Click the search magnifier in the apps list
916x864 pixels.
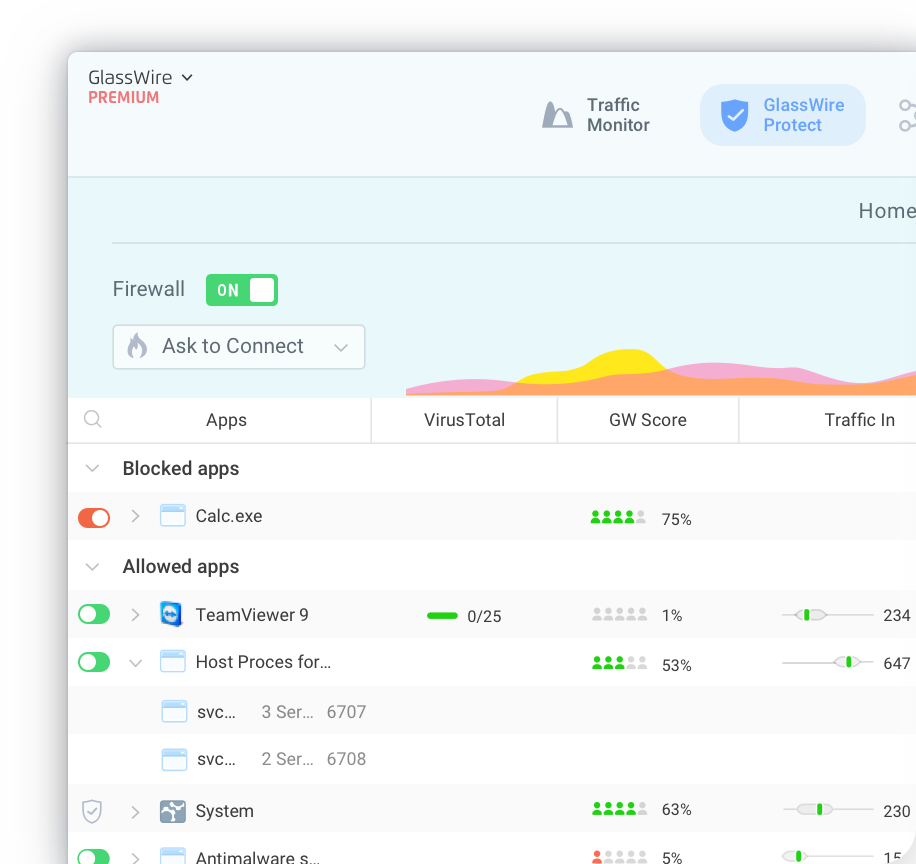click(x=93, y=419)
